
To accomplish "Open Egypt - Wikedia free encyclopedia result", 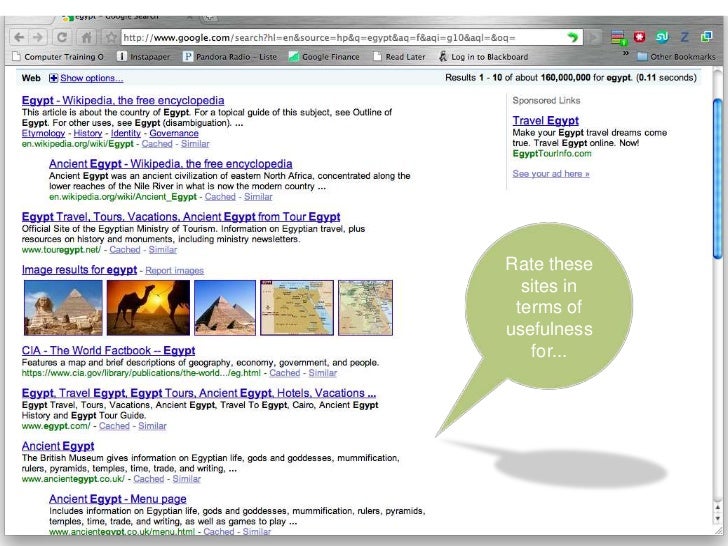I will tap(123, 100).
